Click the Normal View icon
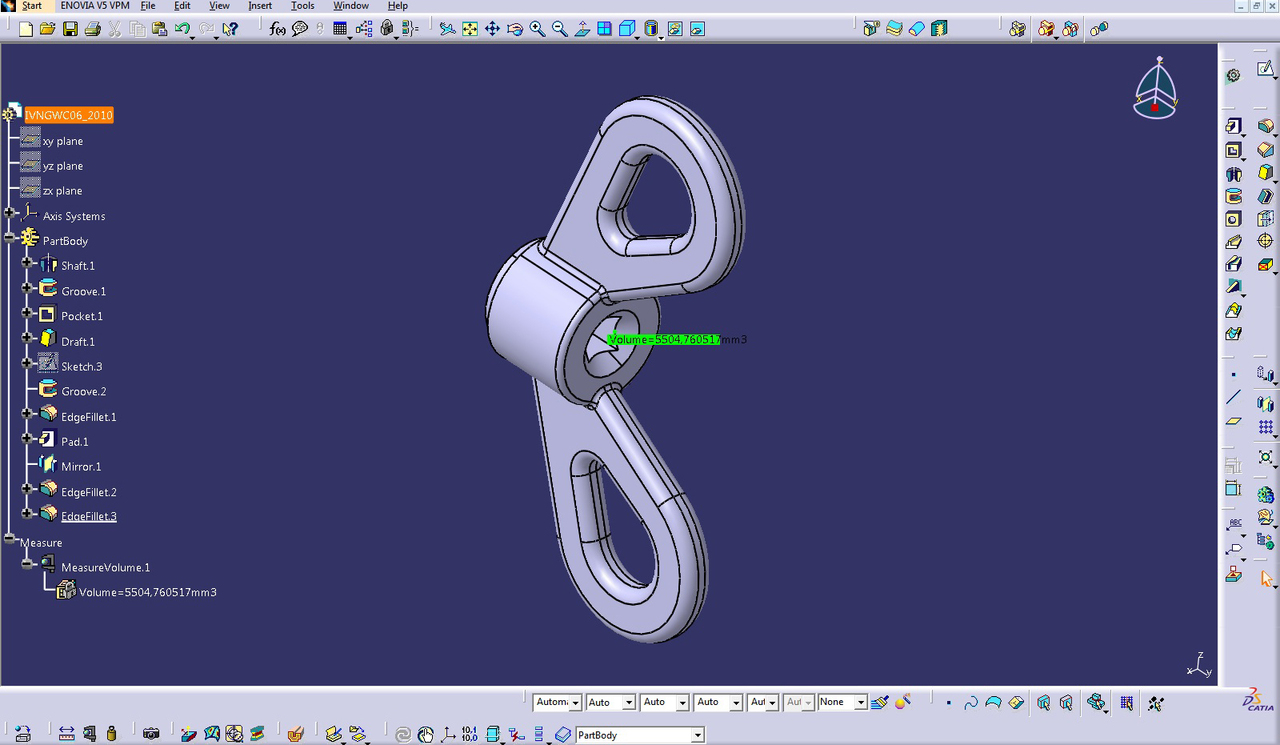1280x745 pixels. (x=582, y=29)
